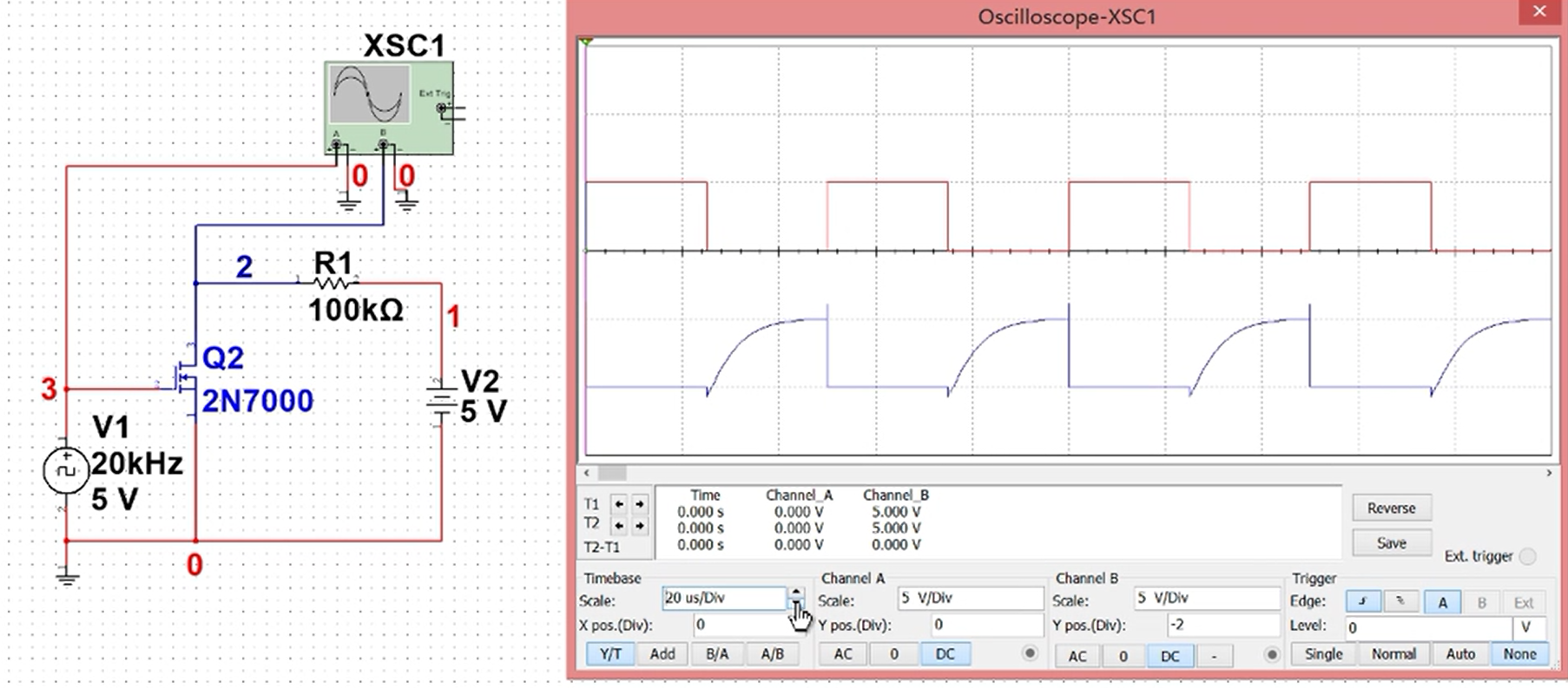Set trigger mode to Auto
The height and width of the screenshot is (688, 1568).
click(x=1459, y=654)
